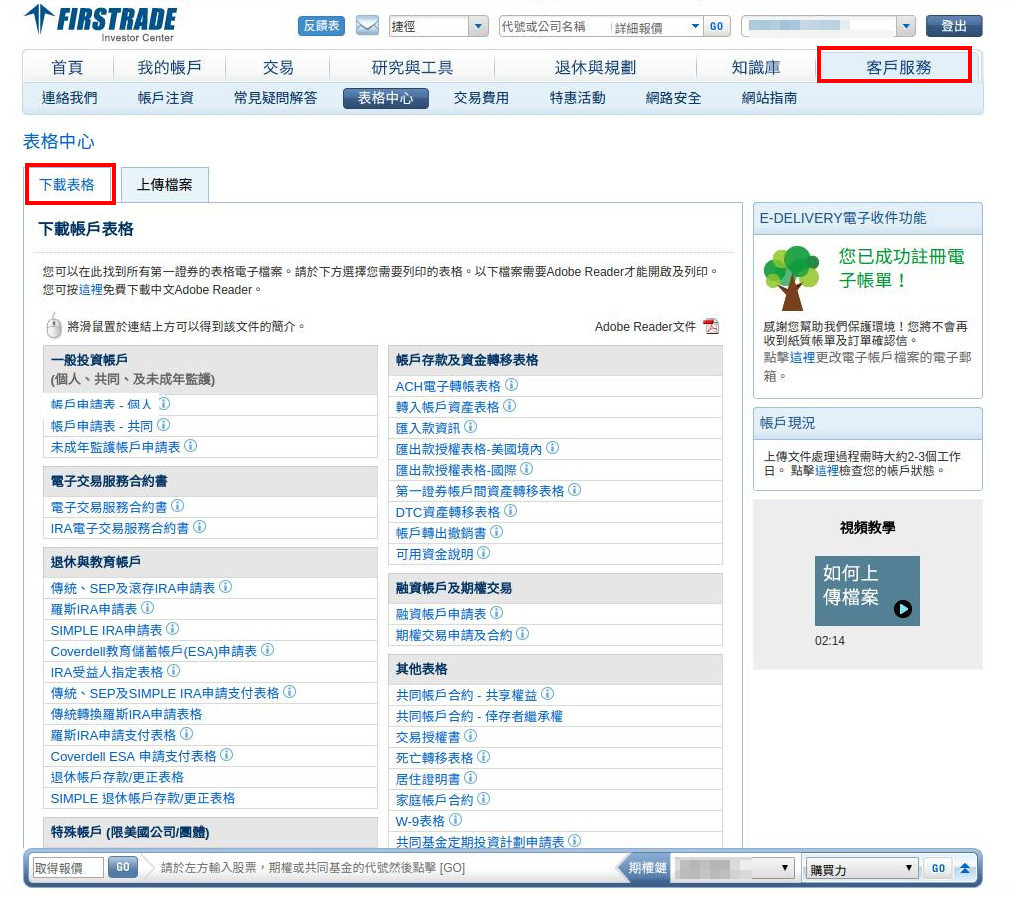Play the 如何上傳檔案 video tutorial
This screenshot has width=1017, height=897.
[867, 591]
